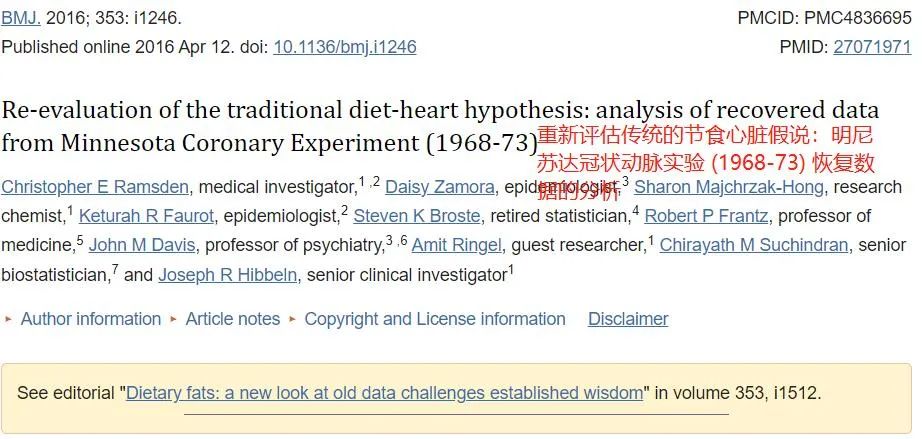This screenshot has width=922, height=439.
Task: Open author Steven K Broste's link
Action: click(x=417, y=216)
